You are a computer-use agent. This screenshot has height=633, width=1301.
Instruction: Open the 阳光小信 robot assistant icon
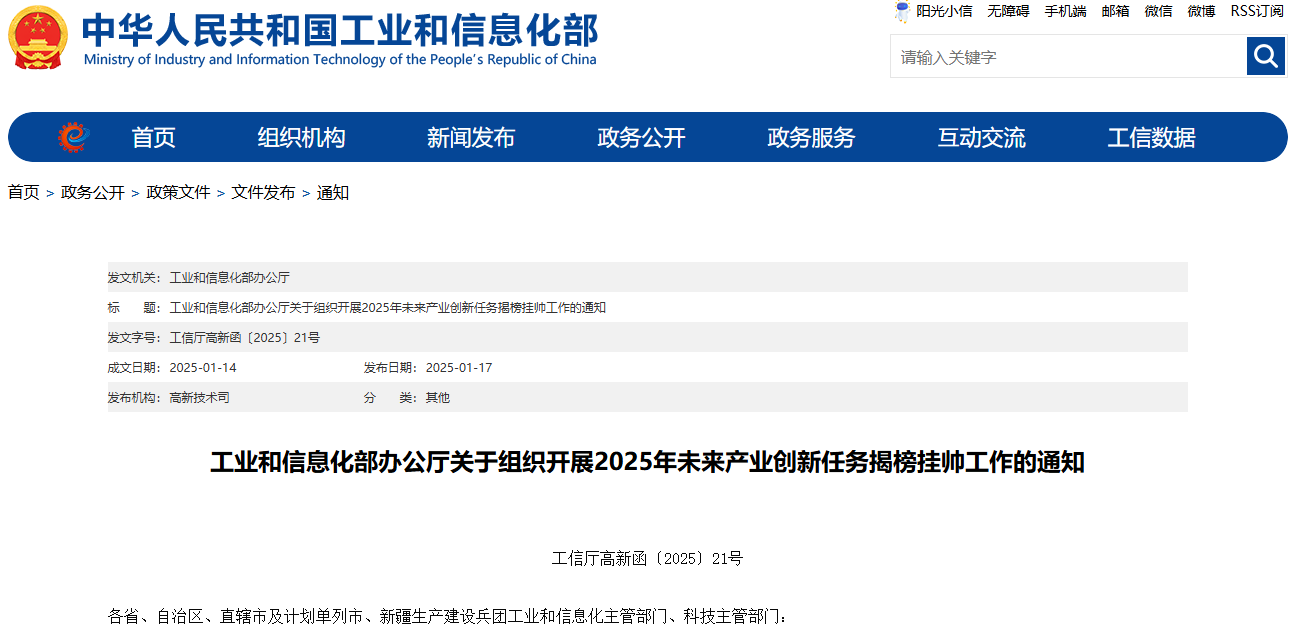tap(901, 12)
